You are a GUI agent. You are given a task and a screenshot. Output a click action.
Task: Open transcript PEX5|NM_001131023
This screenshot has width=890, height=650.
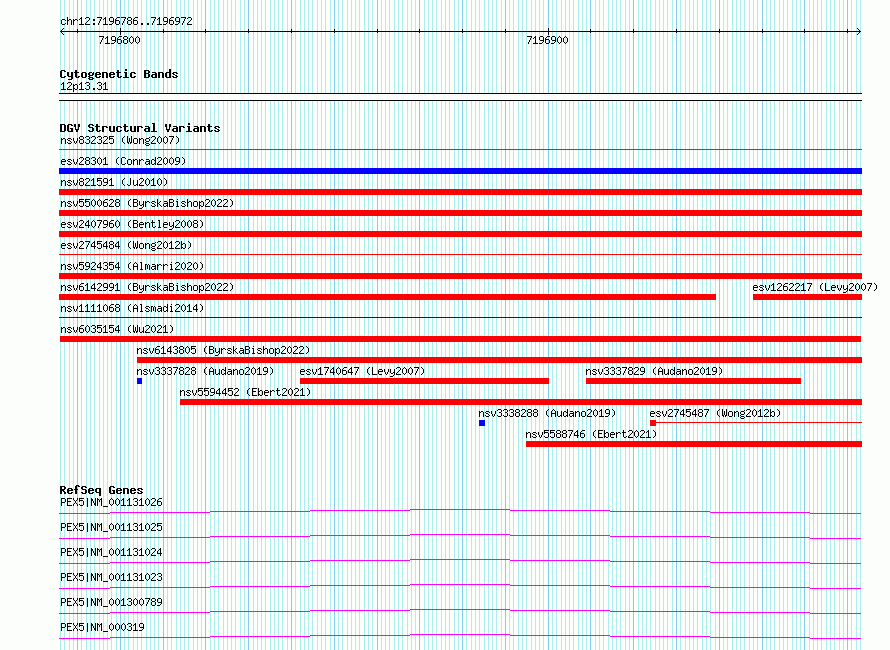click(x=111, y=577)
